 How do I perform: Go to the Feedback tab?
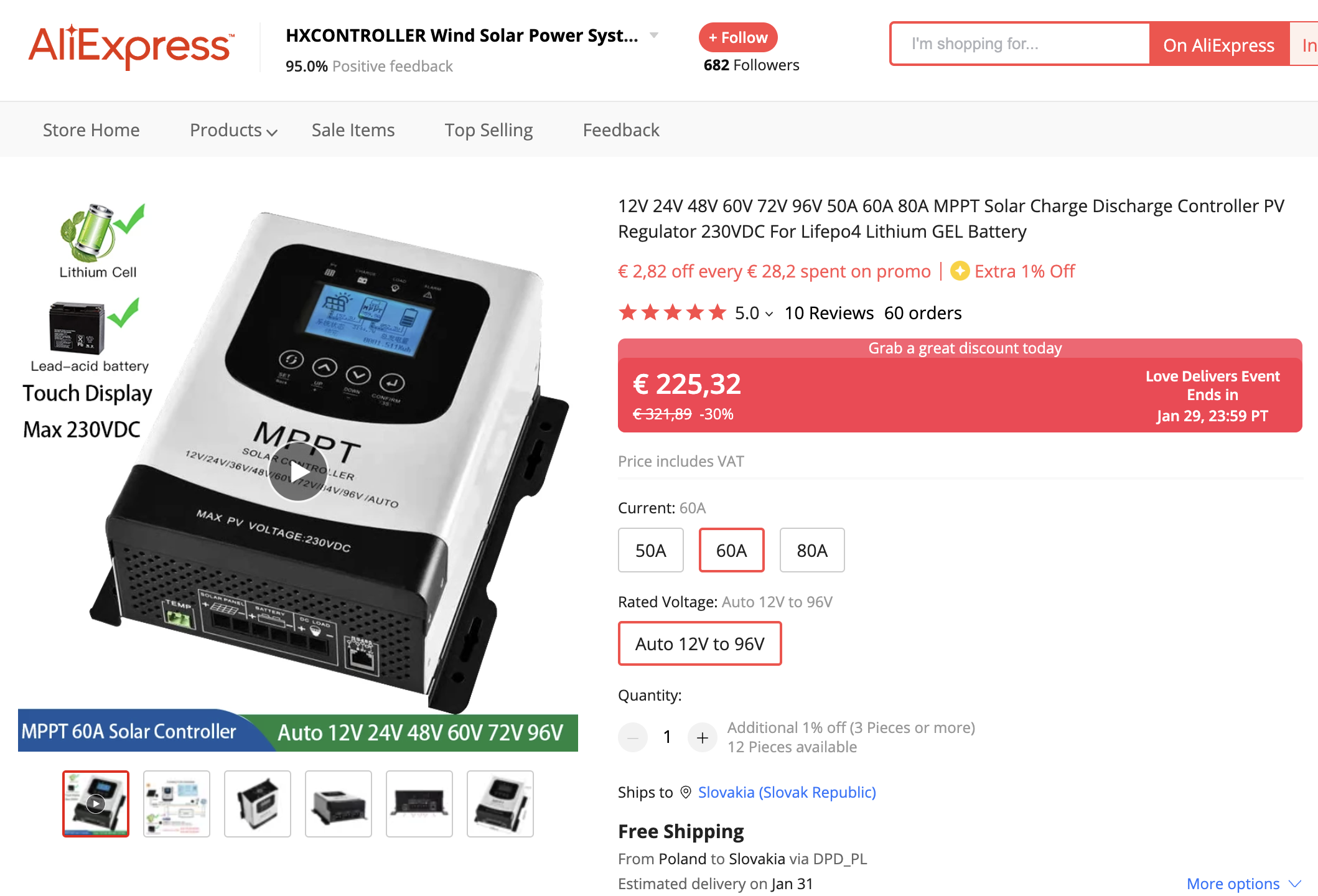tap(621, 130)
